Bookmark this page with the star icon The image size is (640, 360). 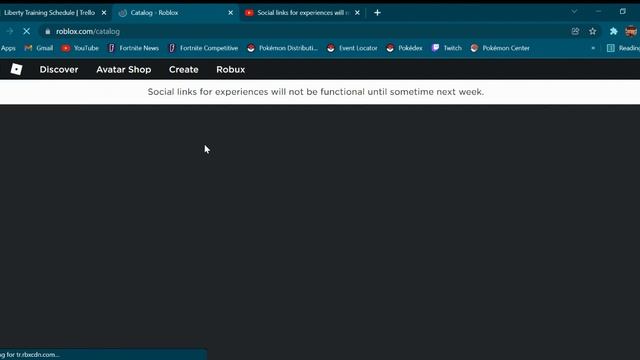tap(593, 31)
